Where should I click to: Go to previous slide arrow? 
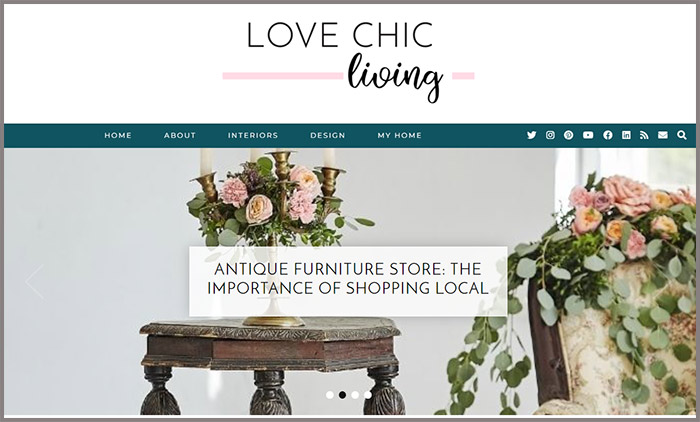pyautogui.click(x=35, y=282)
